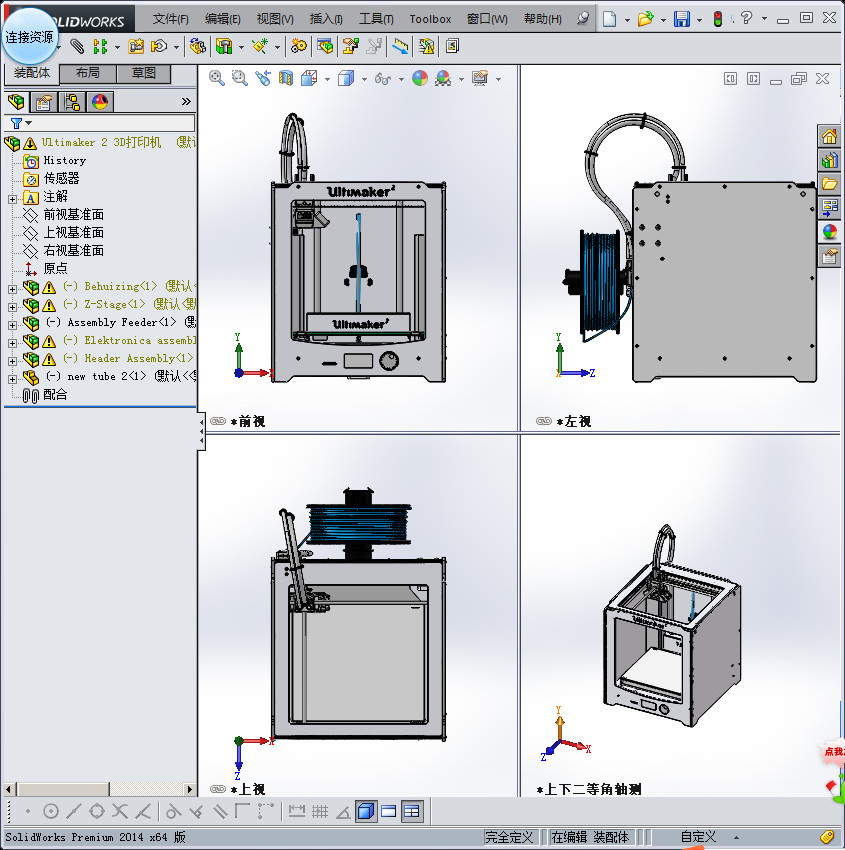Select the Previous View icon
The height and width of the screenshot is (850, 845).
(x=263, y=79)
